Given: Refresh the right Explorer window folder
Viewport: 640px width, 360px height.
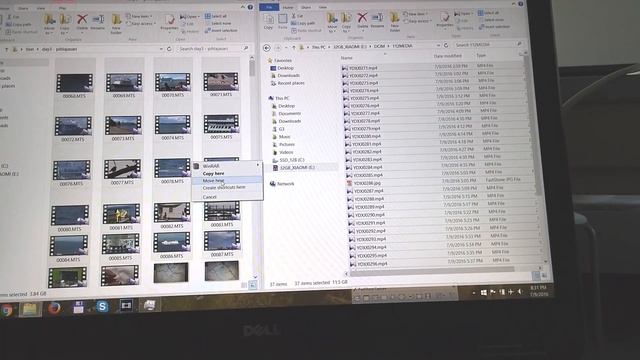Looking at the screenshot, I should coord(446,45).
